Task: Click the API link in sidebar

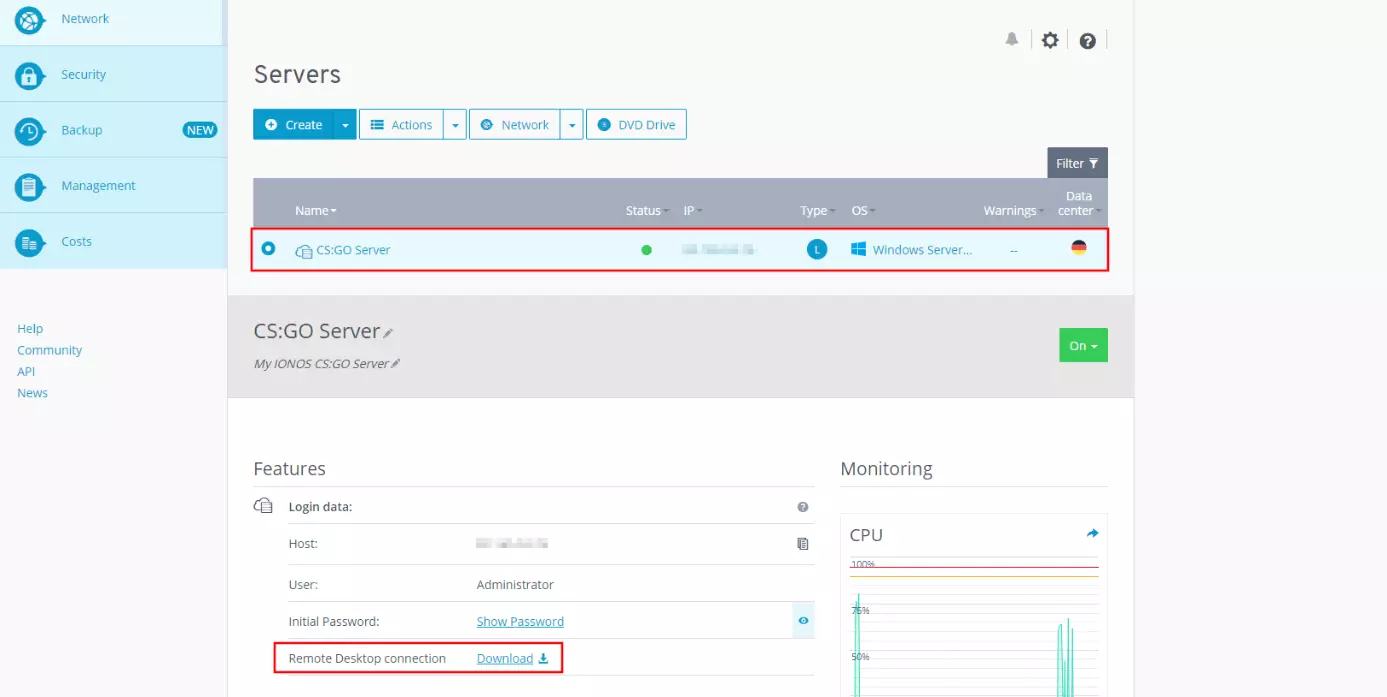Action: [26, 371]
